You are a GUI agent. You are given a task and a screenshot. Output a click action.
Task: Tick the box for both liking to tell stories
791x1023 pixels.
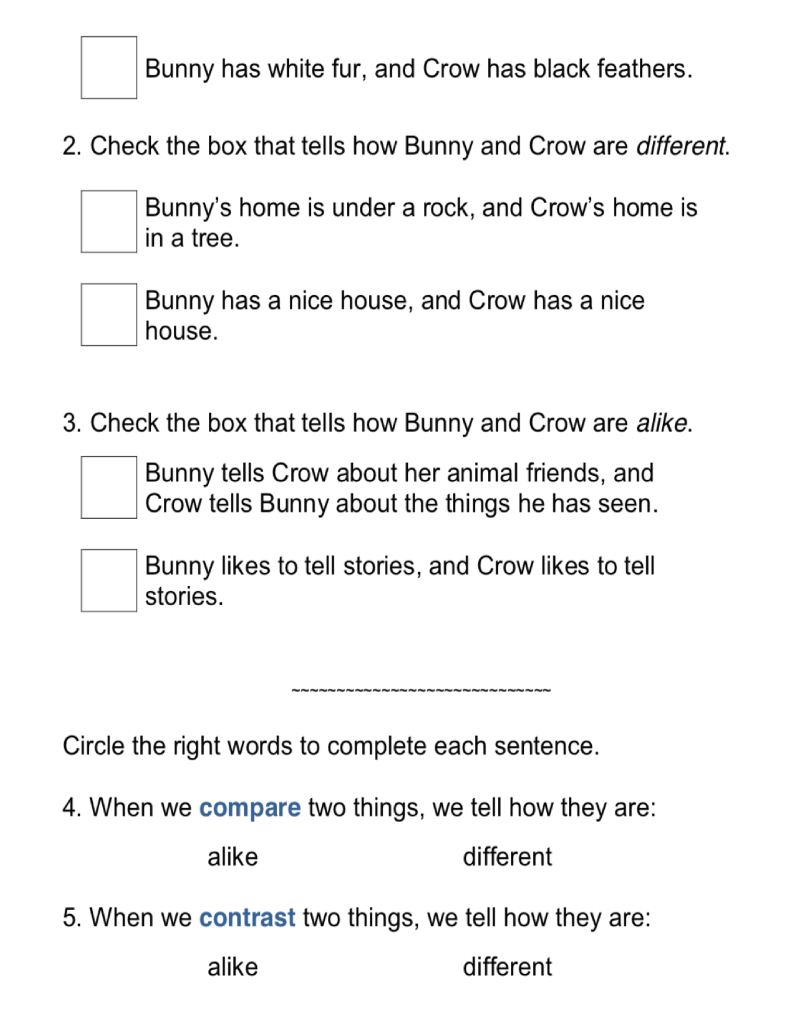tap(109, 580)
